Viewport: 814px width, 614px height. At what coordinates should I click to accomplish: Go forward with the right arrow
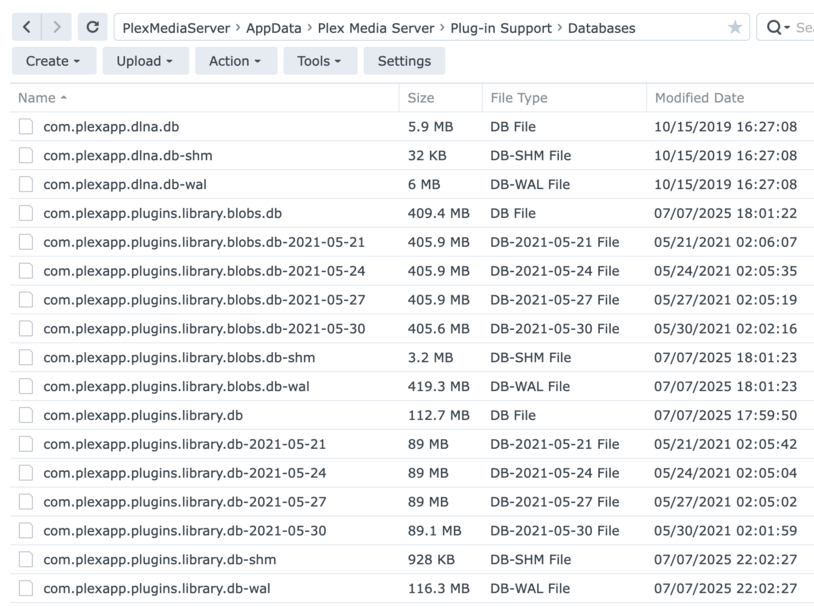tap(57, 27)
